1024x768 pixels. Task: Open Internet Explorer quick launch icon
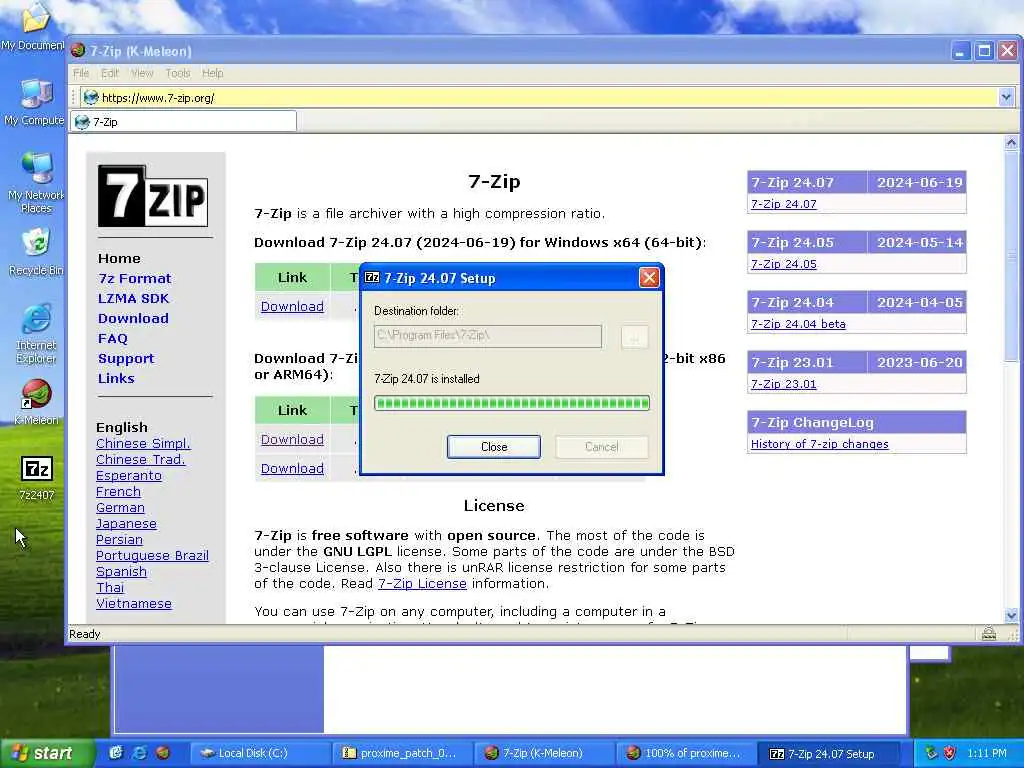coord(139,753)
